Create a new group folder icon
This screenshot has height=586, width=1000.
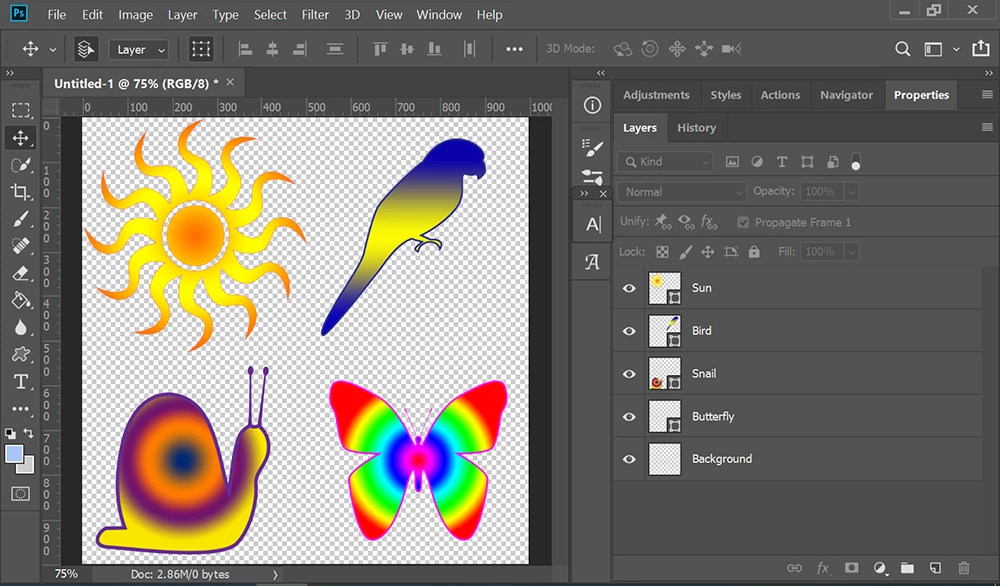(907, 568)
